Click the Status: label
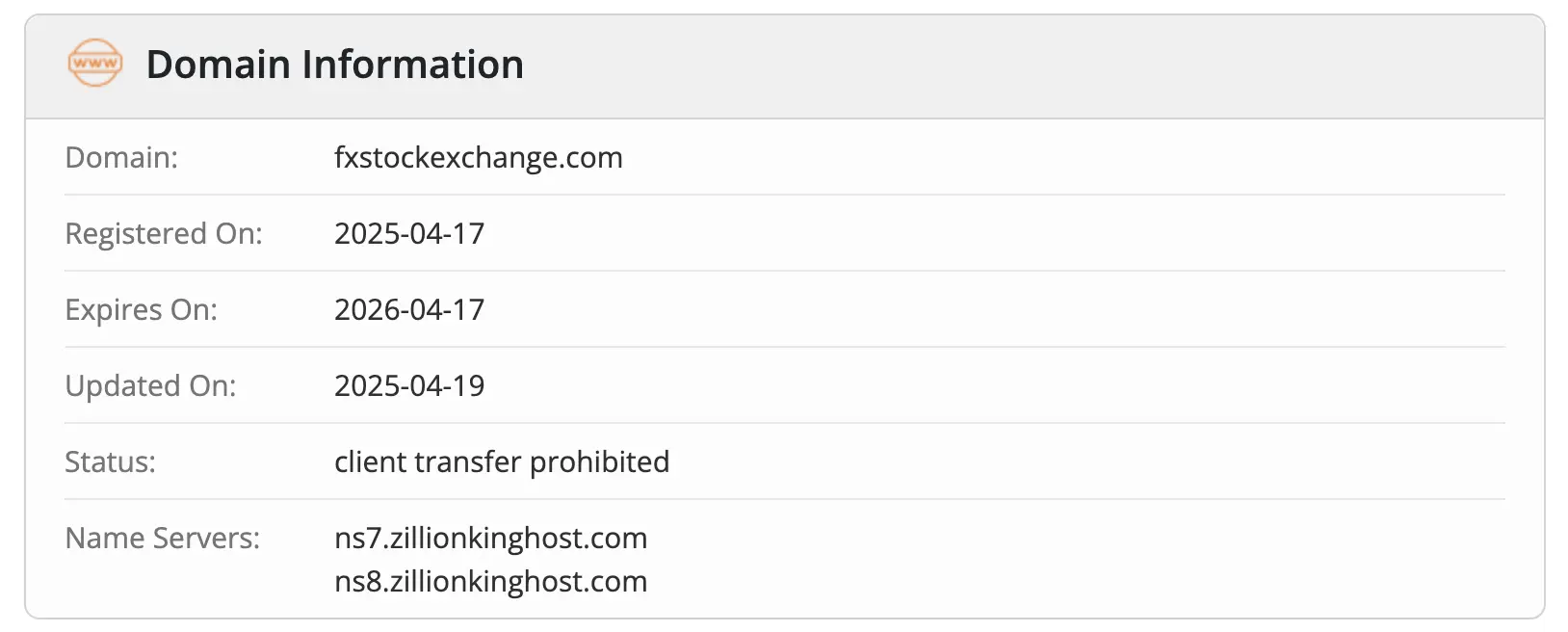Viewport: 1568px width, 632px height. [110, 461]
